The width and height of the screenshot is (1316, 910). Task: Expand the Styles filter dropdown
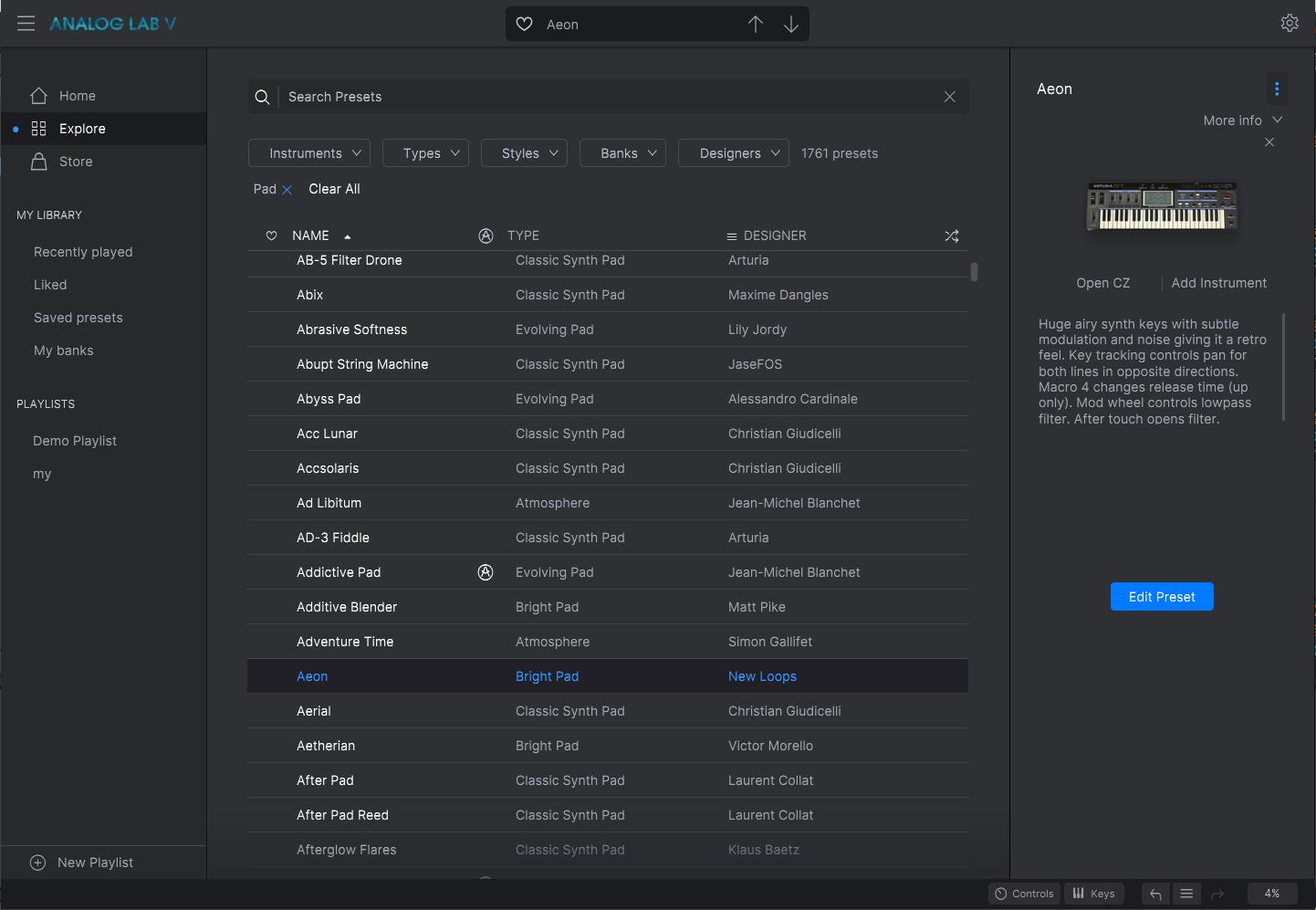coord(524,153)
